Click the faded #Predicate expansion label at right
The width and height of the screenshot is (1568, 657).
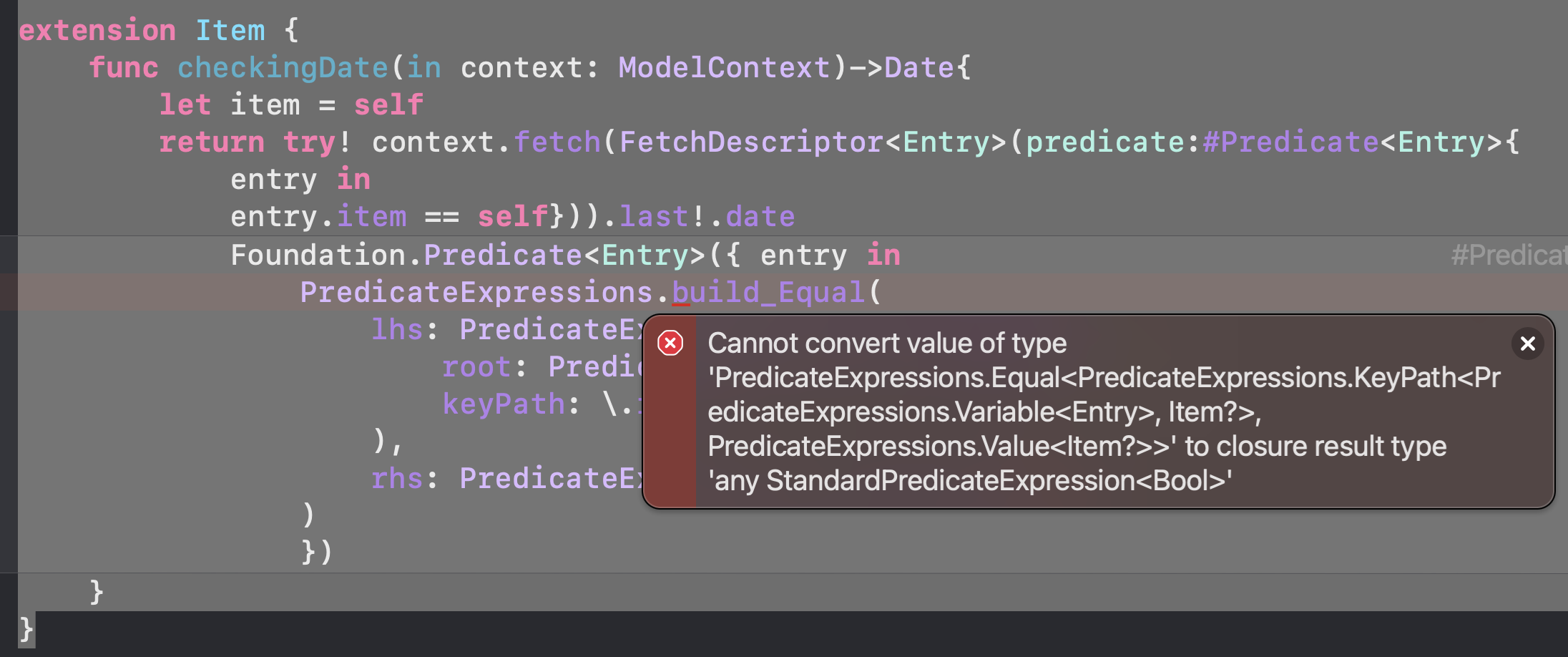[x=1508, y=255]
